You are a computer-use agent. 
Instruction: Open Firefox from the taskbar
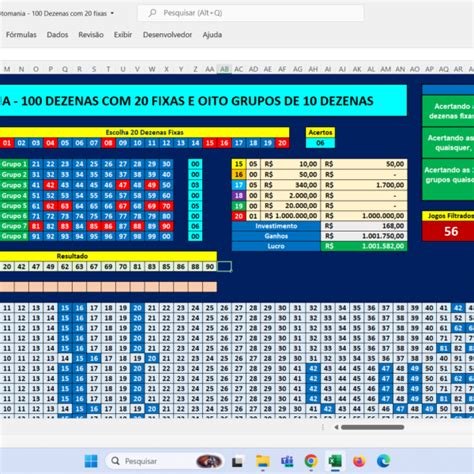click(x=359, y=461)
